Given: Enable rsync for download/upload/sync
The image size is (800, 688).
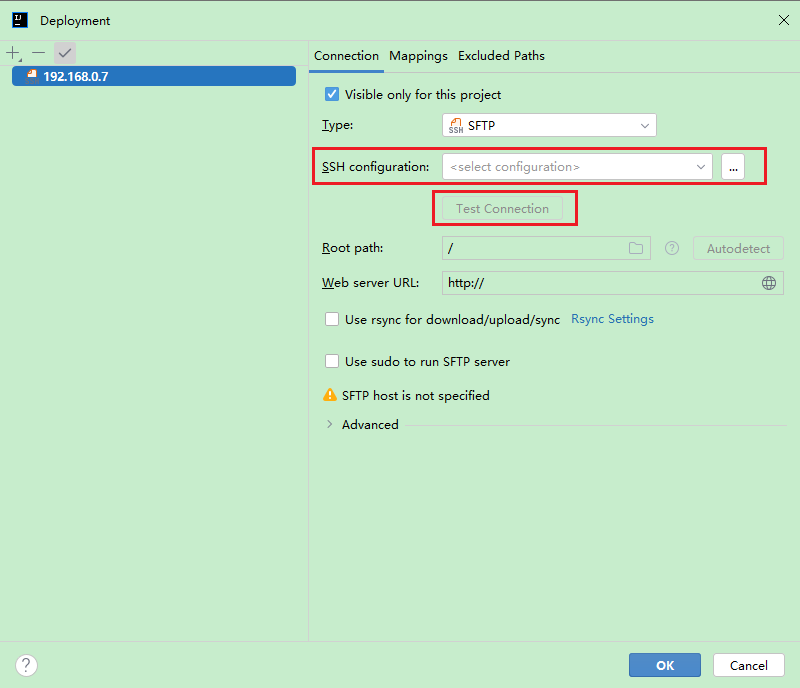Looking at the screenshot, I should coord(332,320).
